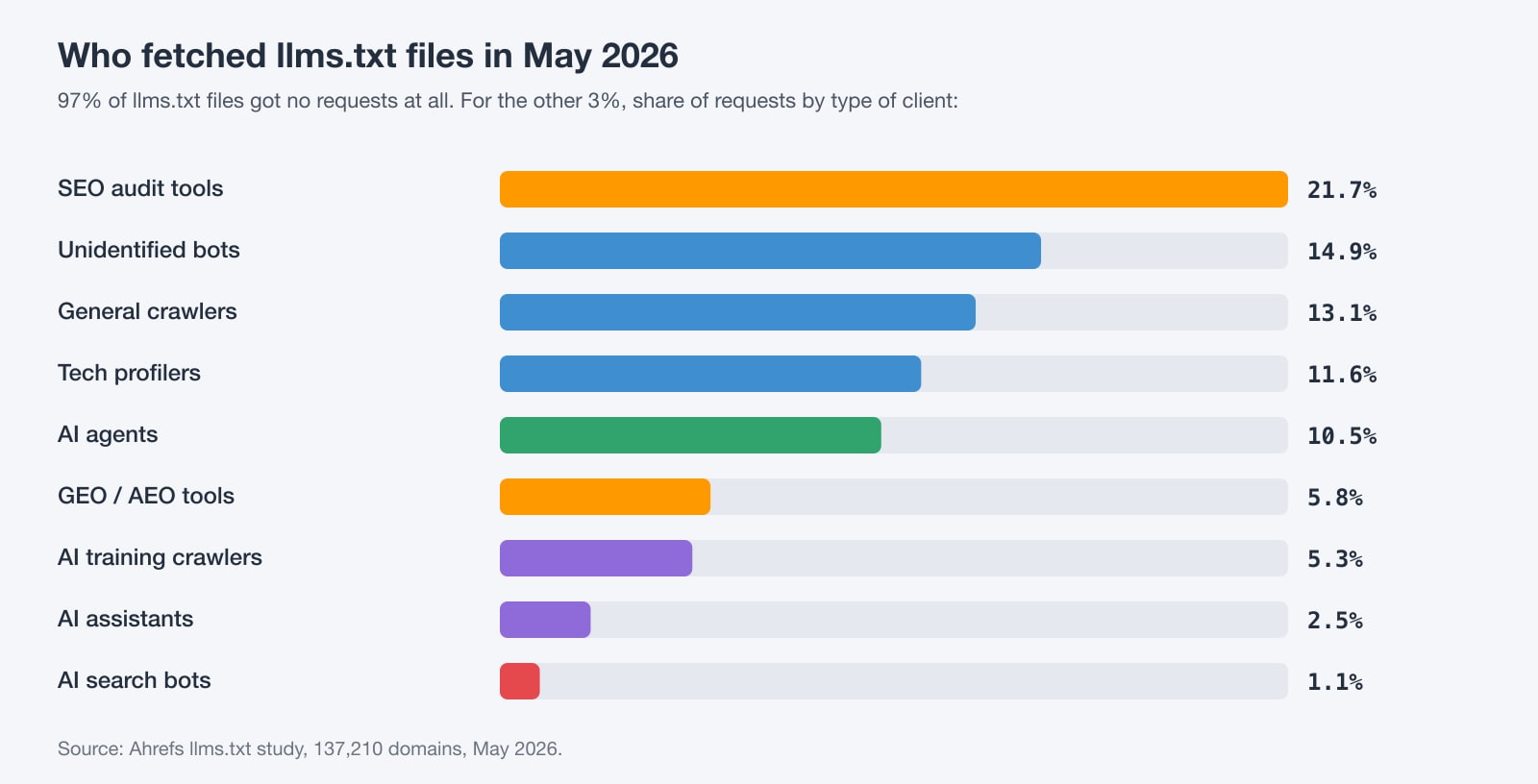1538x784 pixels.
Task: Select the 'AI search bots' label
Action: click(x=134, y=680)
